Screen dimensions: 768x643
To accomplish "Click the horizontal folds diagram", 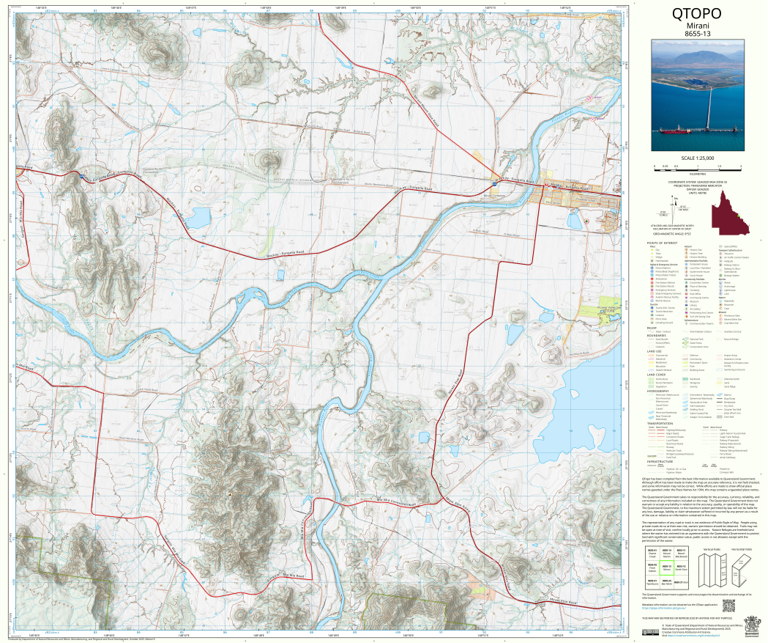I will tap(741, 570).
